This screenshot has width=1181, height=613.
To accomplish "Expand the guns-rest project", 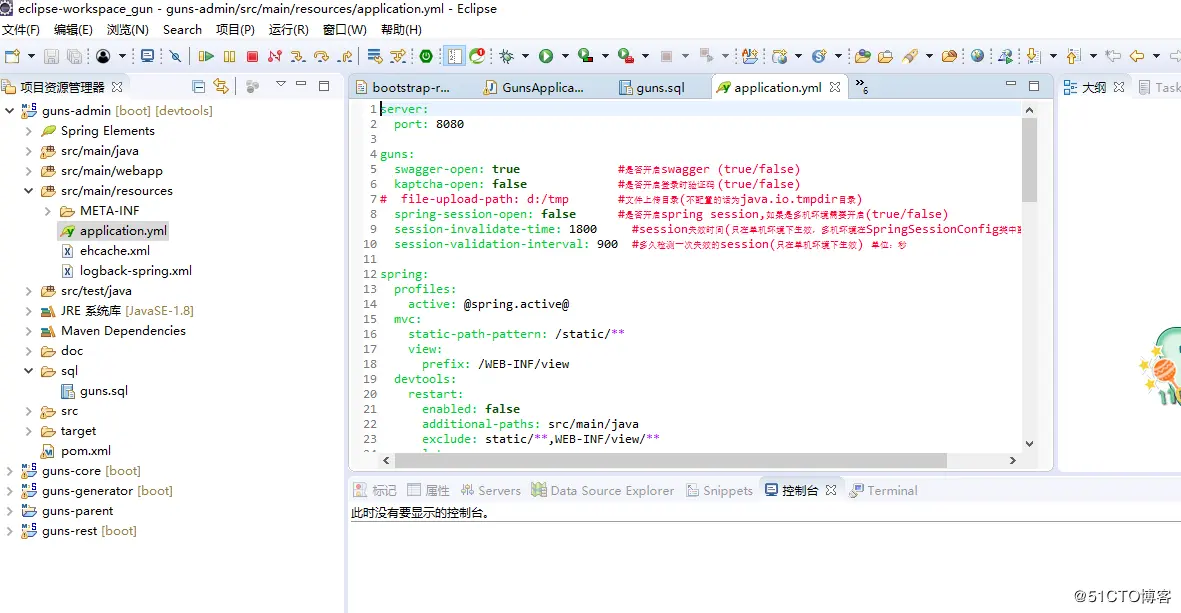I will [10, 531].
